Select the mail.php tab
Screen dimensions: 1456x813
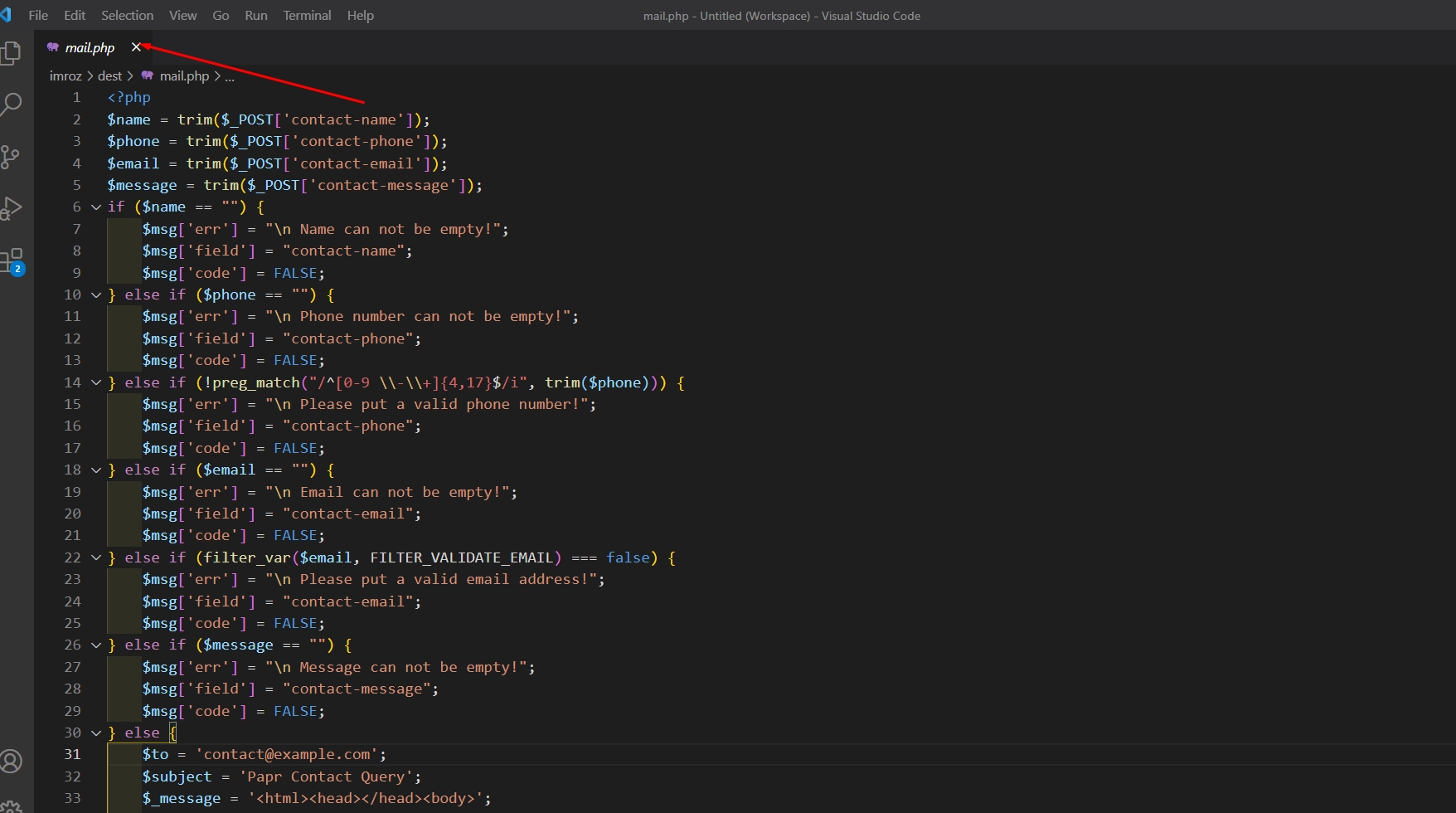point(89,48)
